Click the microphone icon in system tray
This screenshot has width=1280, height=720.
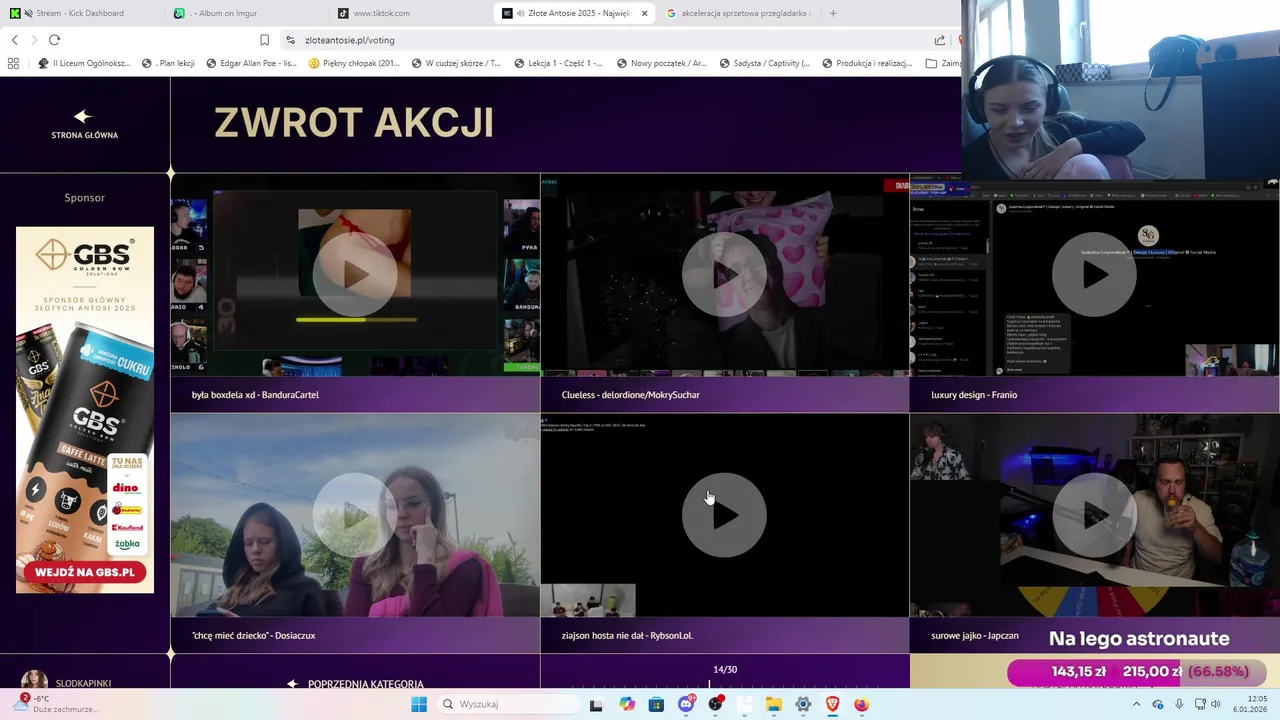click(x=1179, y=704)
